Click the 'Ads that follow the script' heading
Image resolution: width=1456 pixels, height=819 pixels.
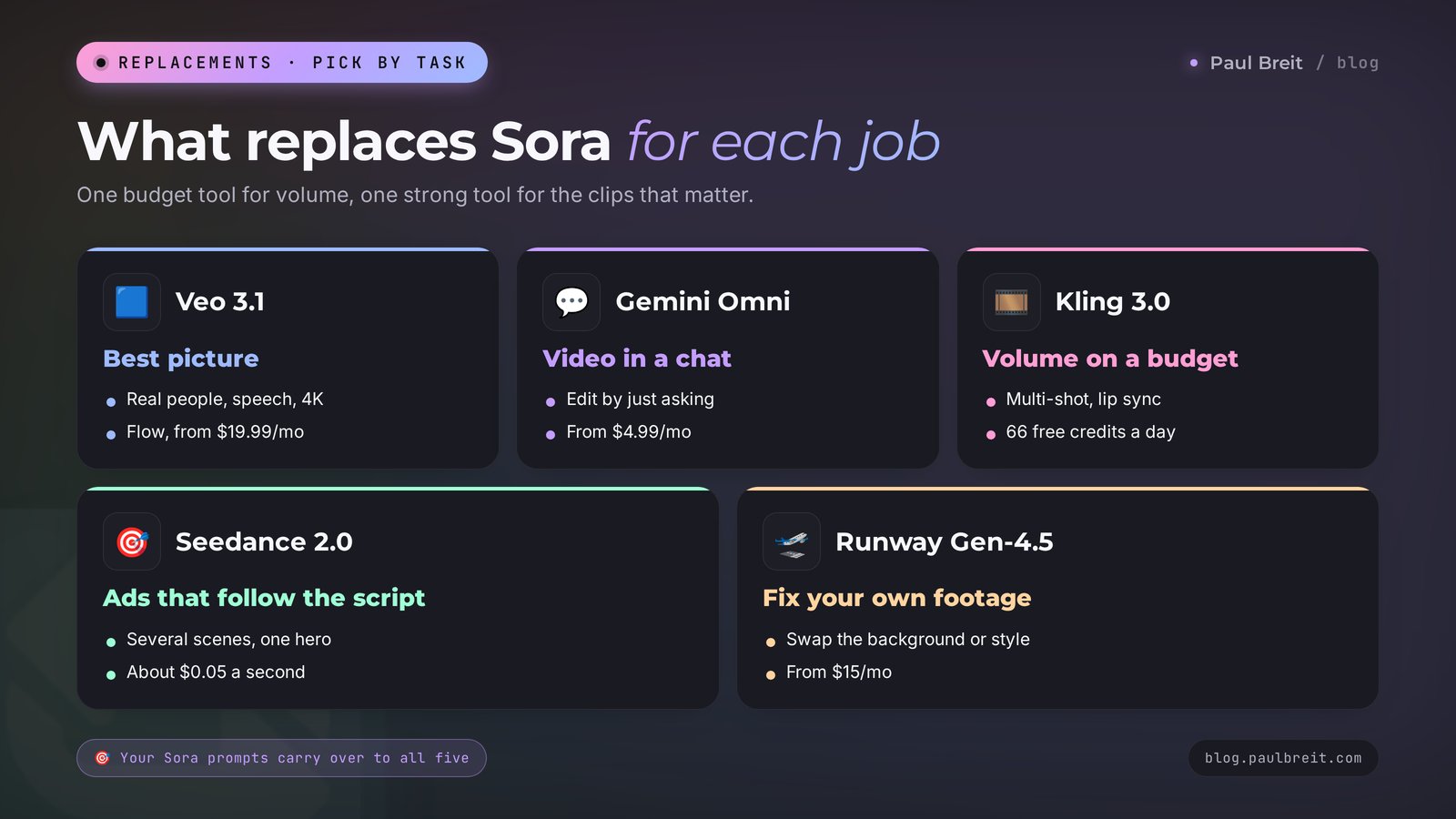pos(264,598)
